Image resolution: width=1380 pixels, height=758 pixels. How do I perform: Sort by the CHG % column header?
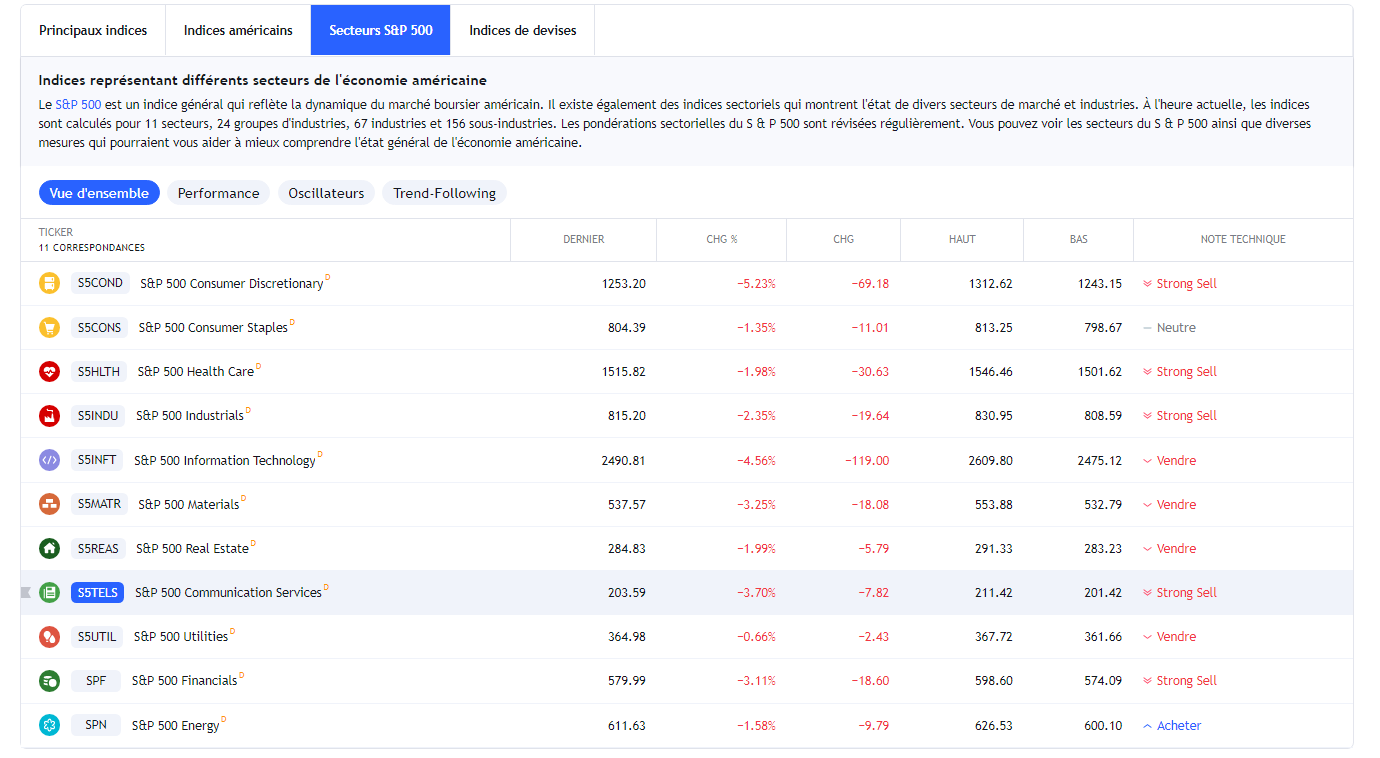click(x=722, y=240)
